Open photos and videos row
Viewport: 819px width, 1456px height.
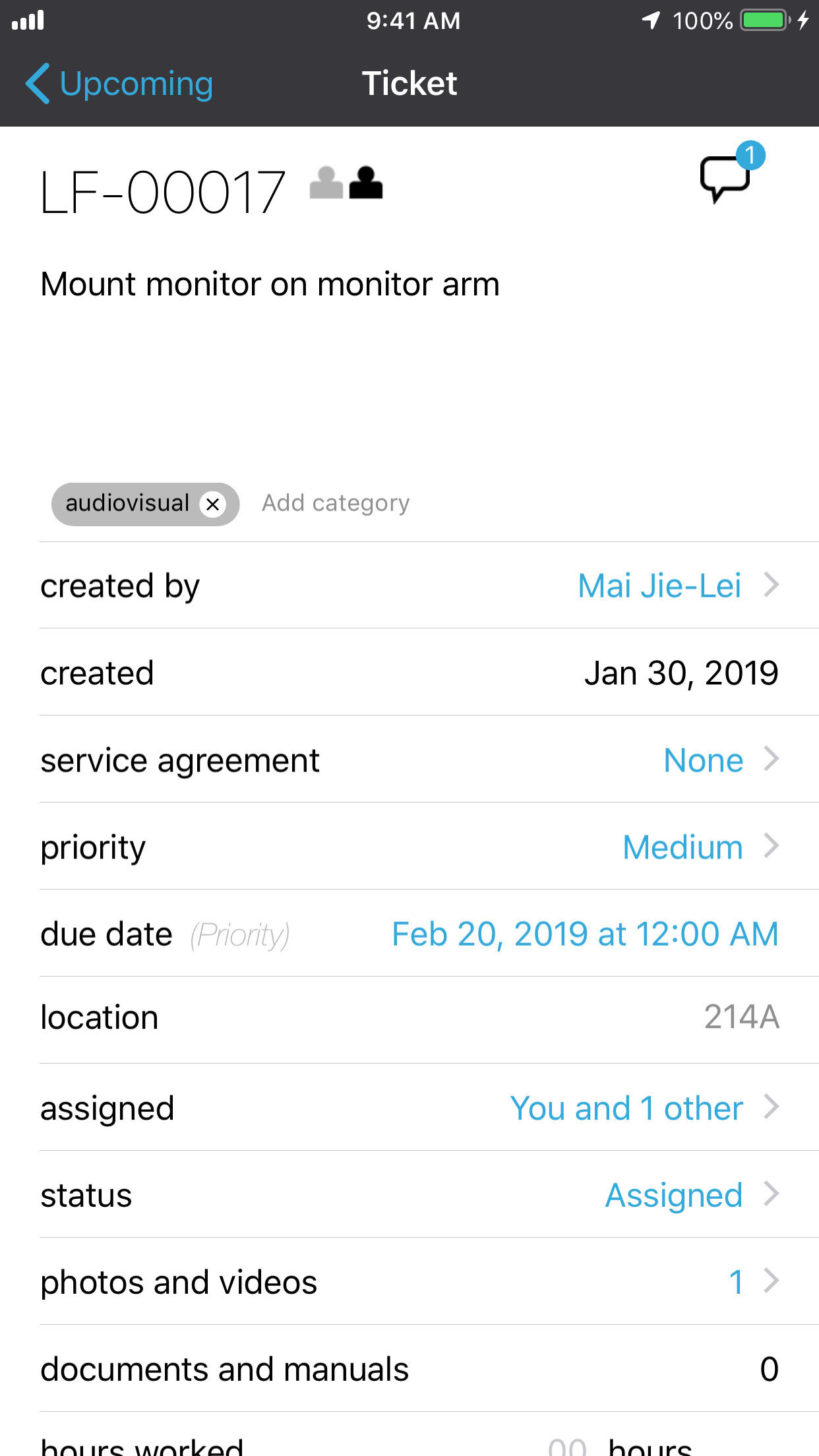409,1283
